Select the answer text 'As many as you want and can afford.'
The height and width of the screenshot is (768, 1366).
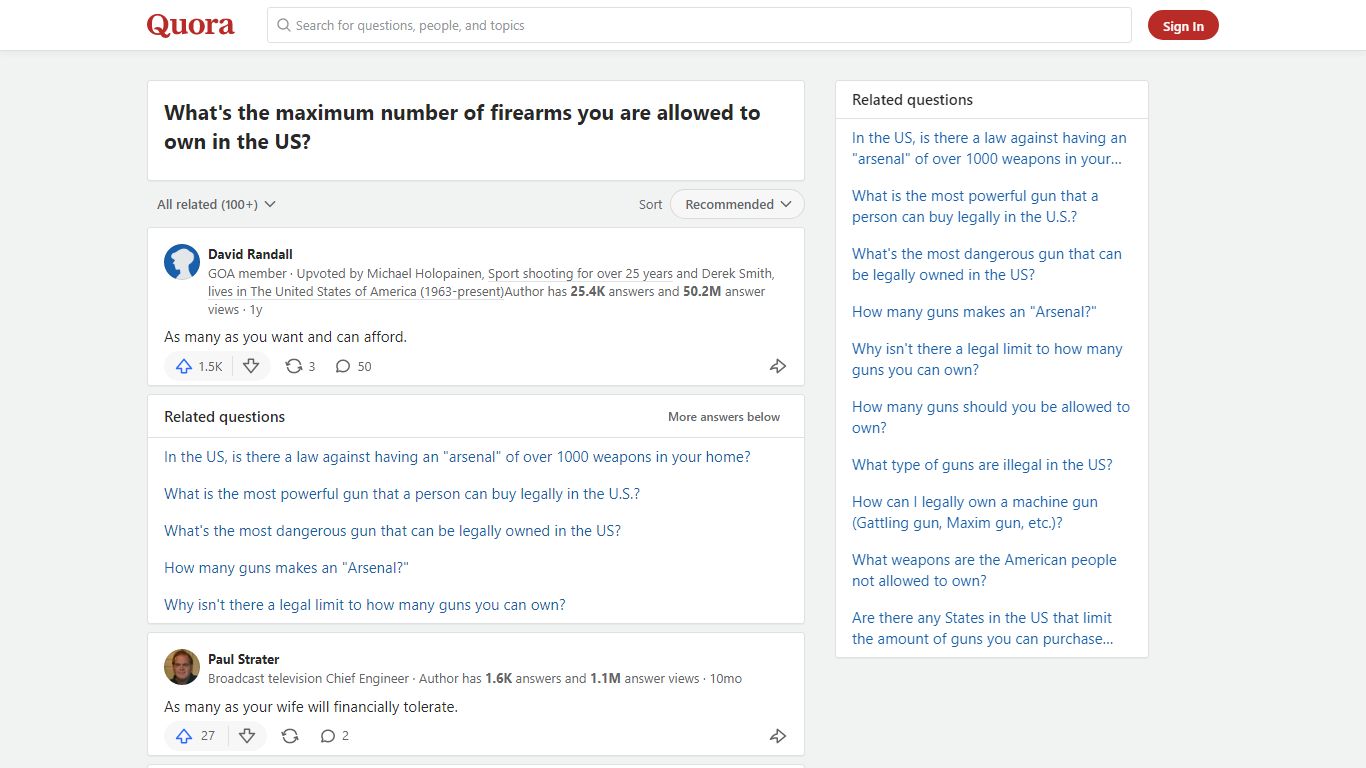286,337
